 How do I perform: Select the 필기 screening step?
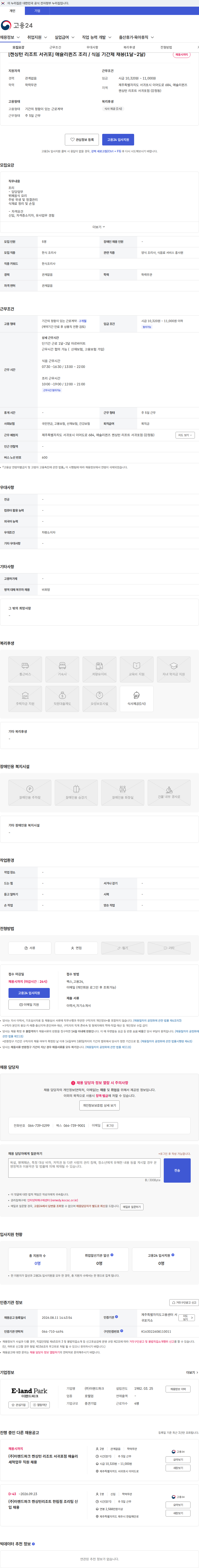coord(122,948)
